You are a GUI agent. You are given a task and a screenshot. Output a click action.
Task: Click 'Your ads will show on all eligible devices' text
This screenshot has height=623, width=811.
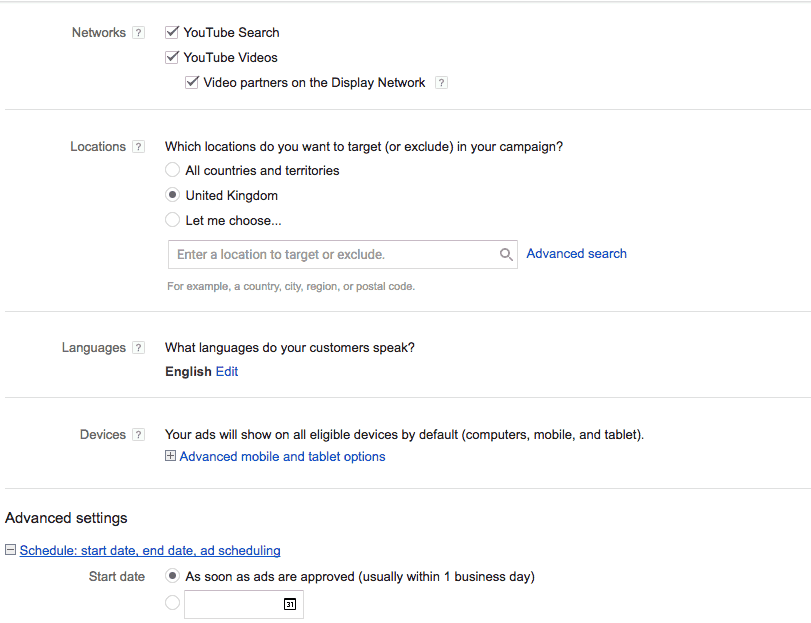point(404,435)
